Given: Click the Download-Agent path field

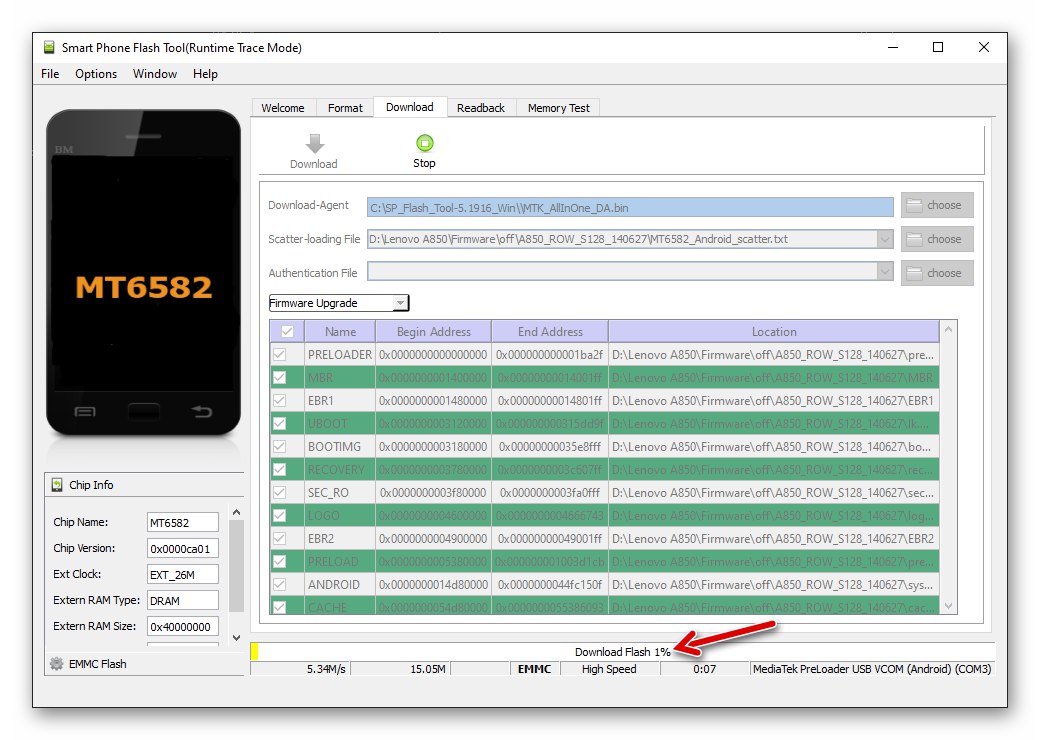Looking at the screenshot, I should click(x=629, y=208).
